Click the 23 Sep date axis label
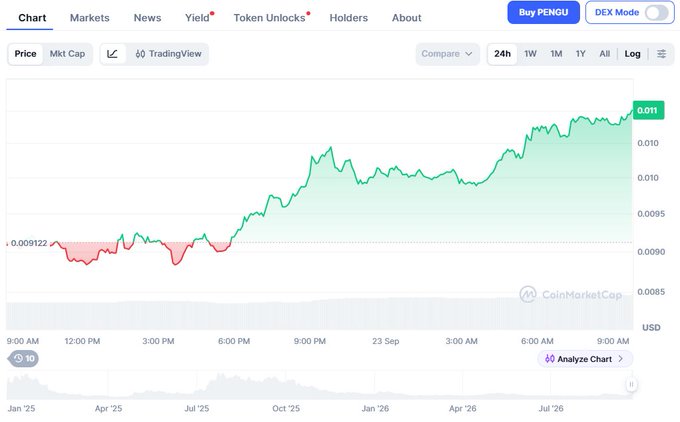 click(386, 341)
